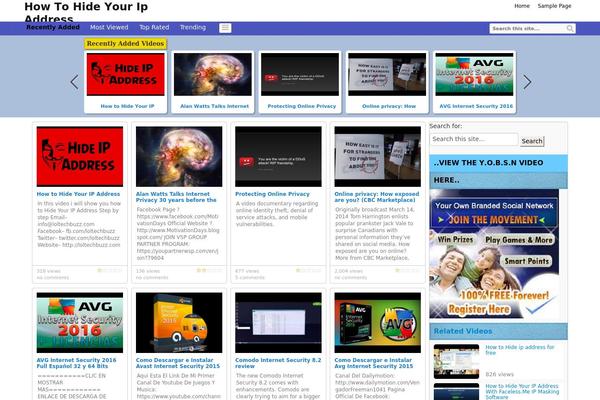This screenshot has width=600, height=400.
Task: Open title Online privacy: How exposed are you?
Action: [377, 197]
